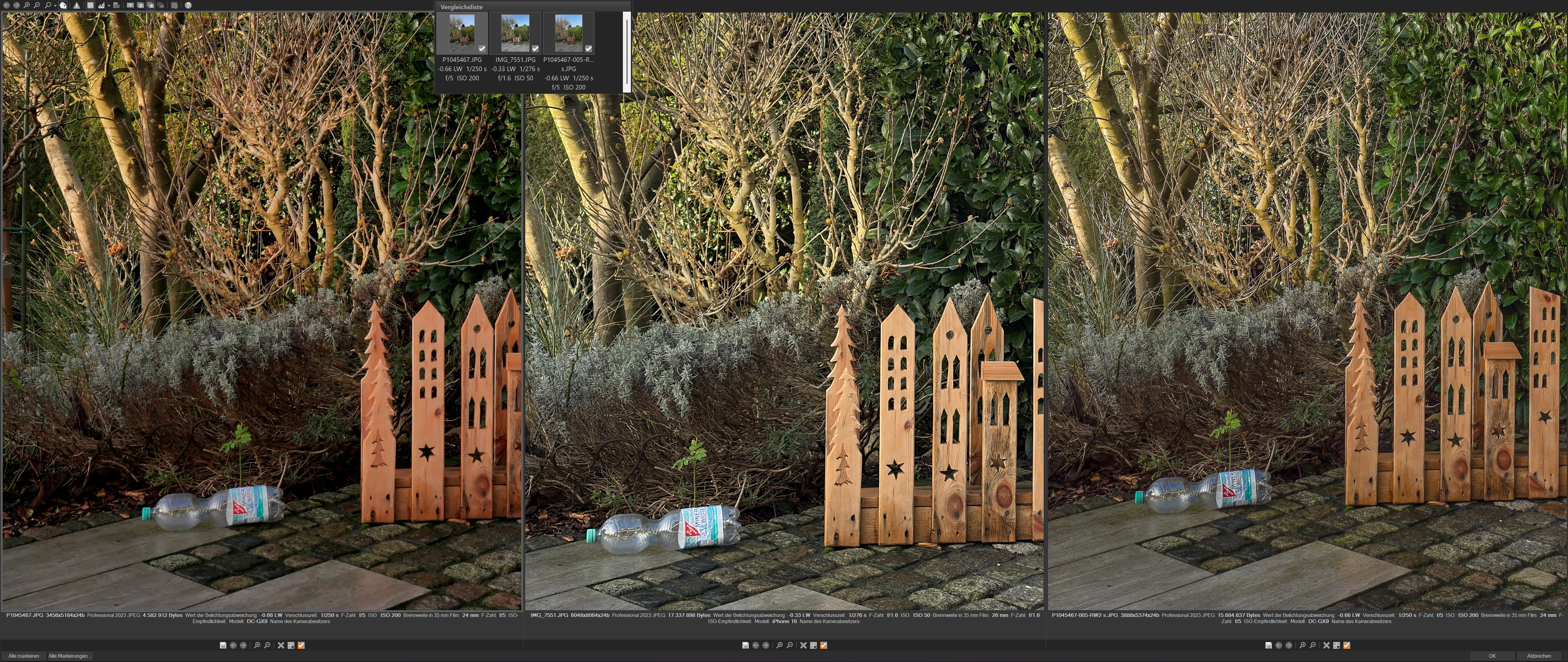
Task: Zoom out using the top toolbar magnifier minus
Action: click(36, 5)
